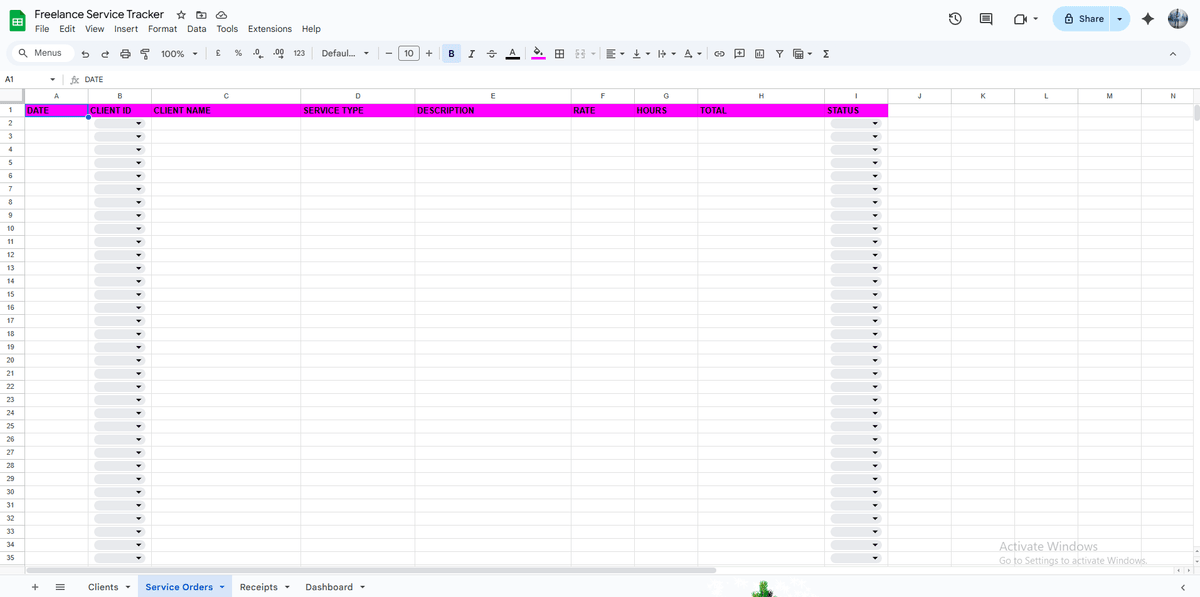Image resolution: width=1200 pixels, height=597 pixels.
Task: Toggle Bold formatting
Action: pos(452,54)
